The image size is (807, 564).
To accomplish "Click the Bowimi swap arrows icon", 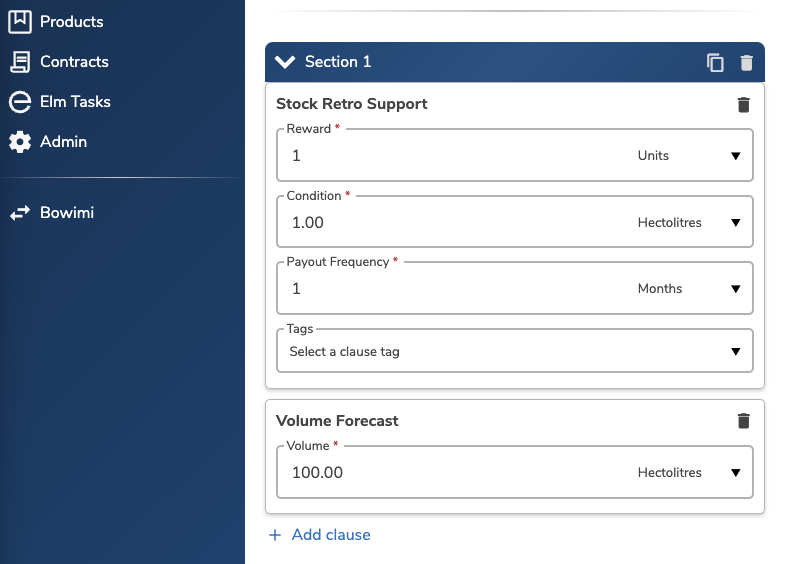I will coord(20,213).
